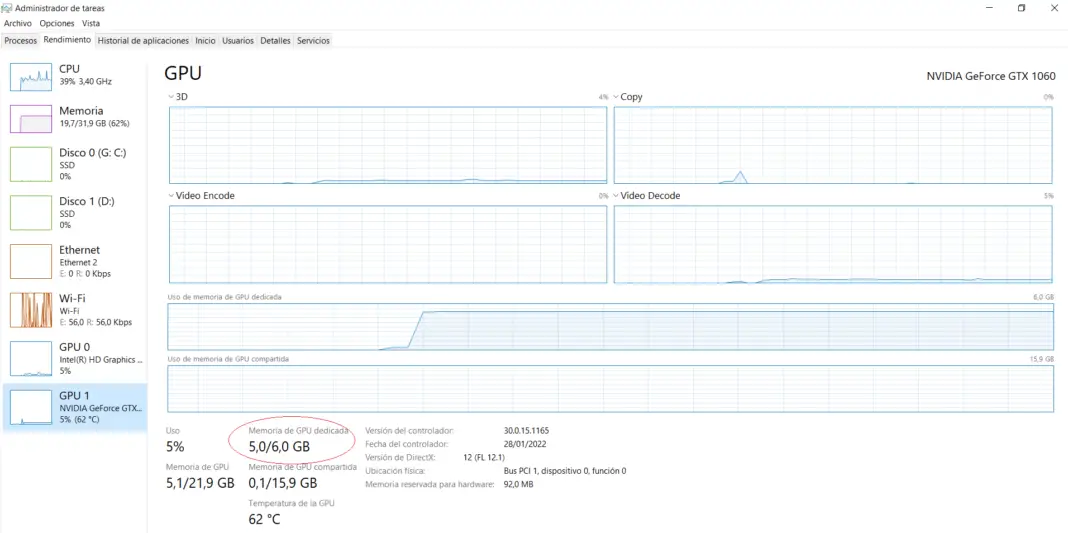Open the Vista menu
Image resolution: width=1068 pixels, height=533 pixels.
(x=91, y=23)
